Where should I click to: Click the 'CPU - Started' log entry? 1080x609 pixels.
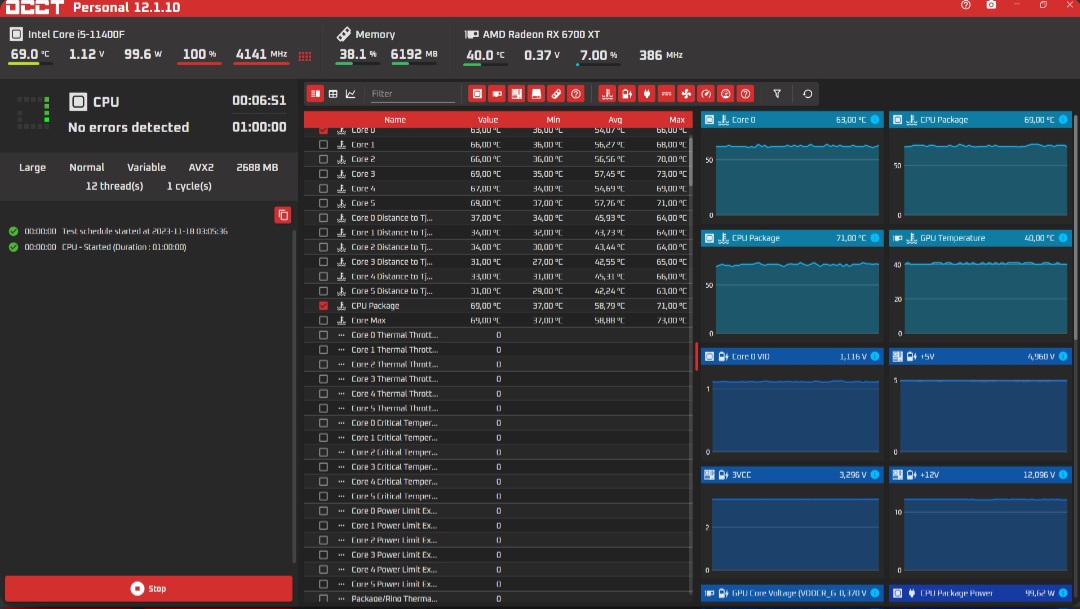click(x=124, y=247)
